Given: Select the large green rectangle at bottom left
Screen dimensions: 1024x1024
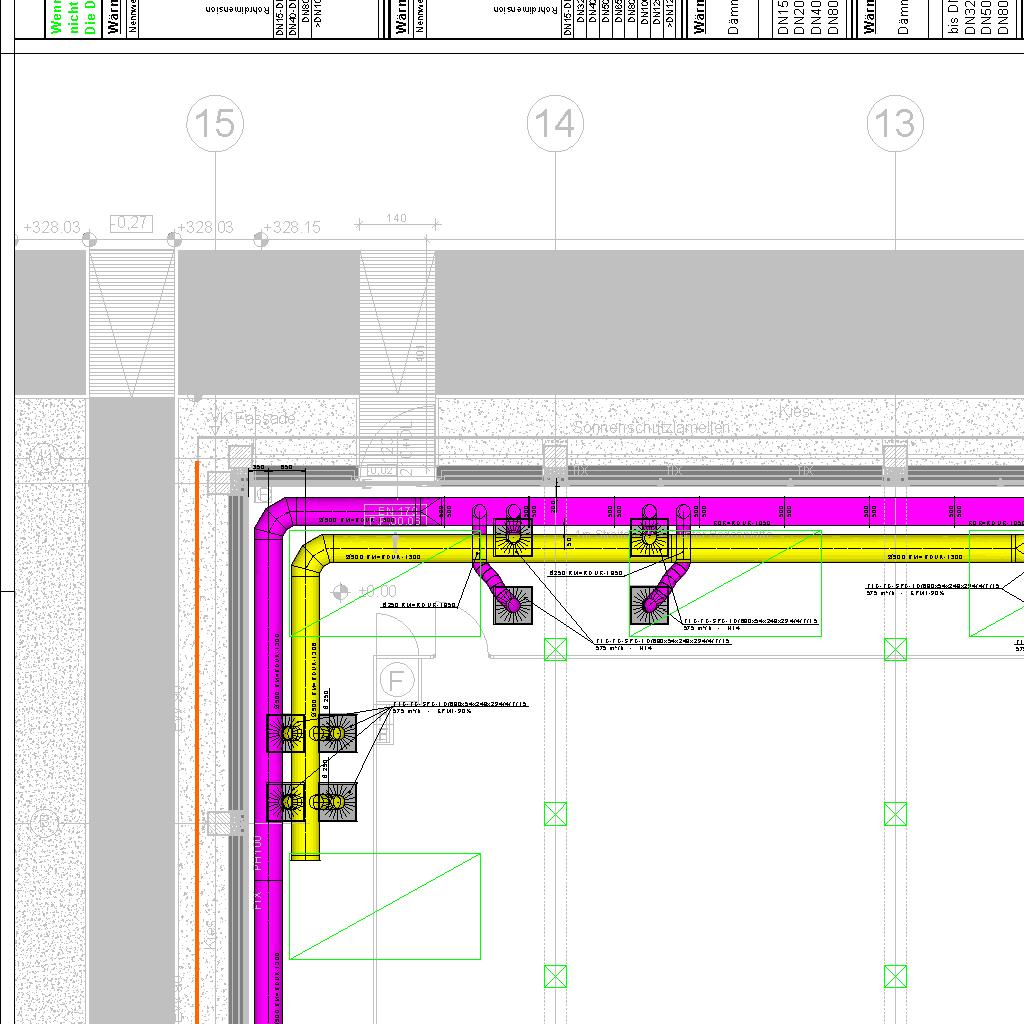Looking at the screenshot, I should point(385,906).
